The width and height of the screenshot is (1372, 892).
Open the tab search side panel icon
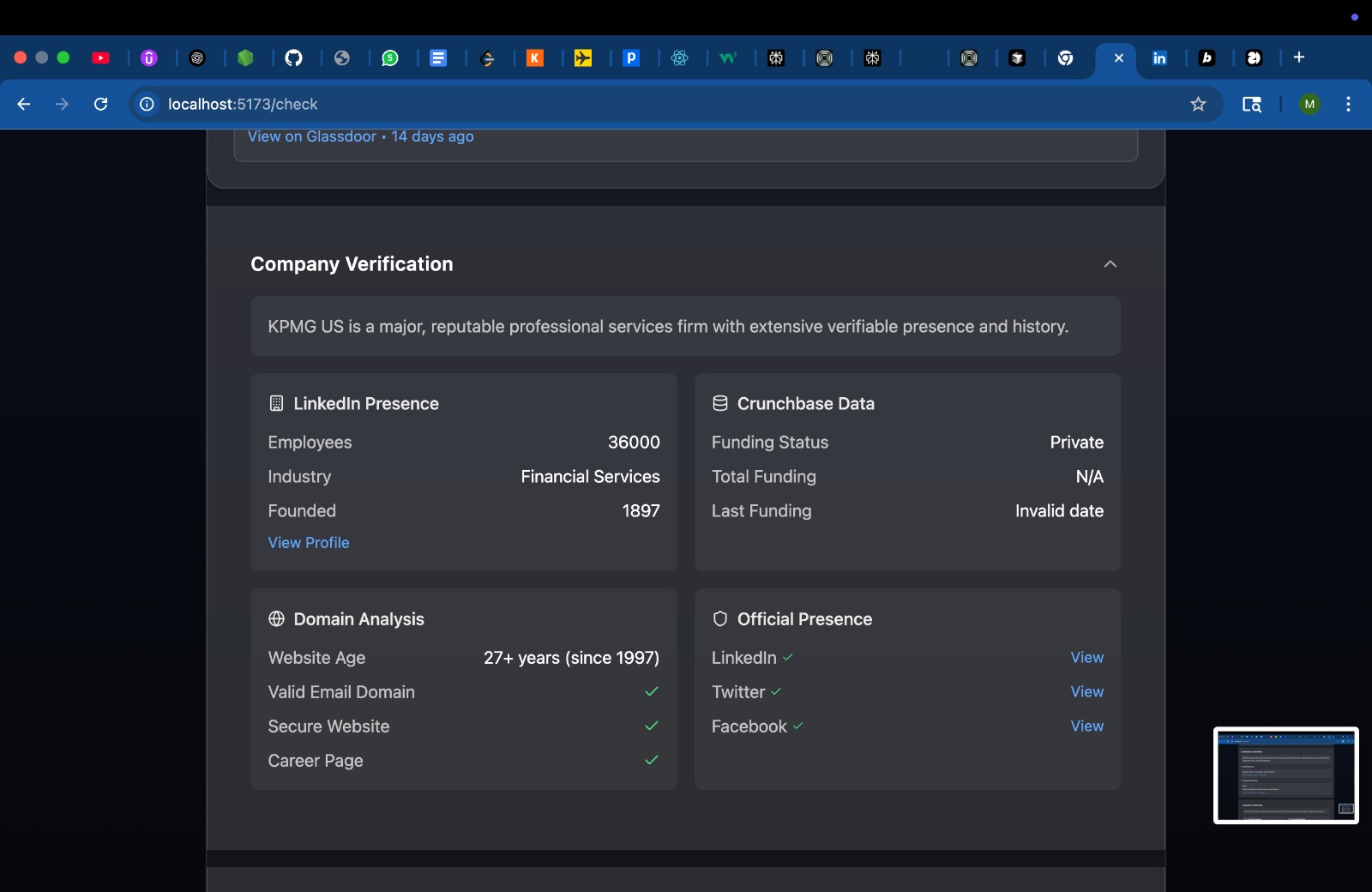(1252, 104)
